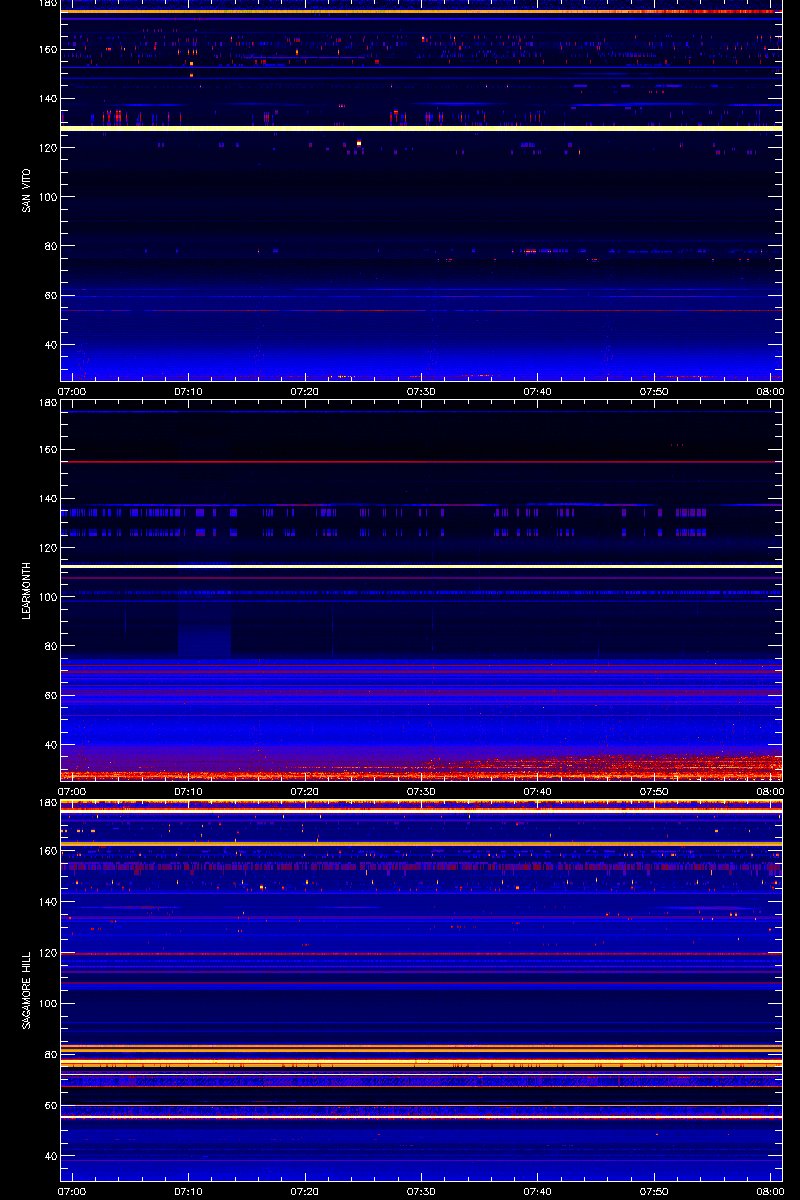This screenshot has height=1200, width=800.
Task: Click the 100 frequency tick on San Vito
Action: coord(48,197)
